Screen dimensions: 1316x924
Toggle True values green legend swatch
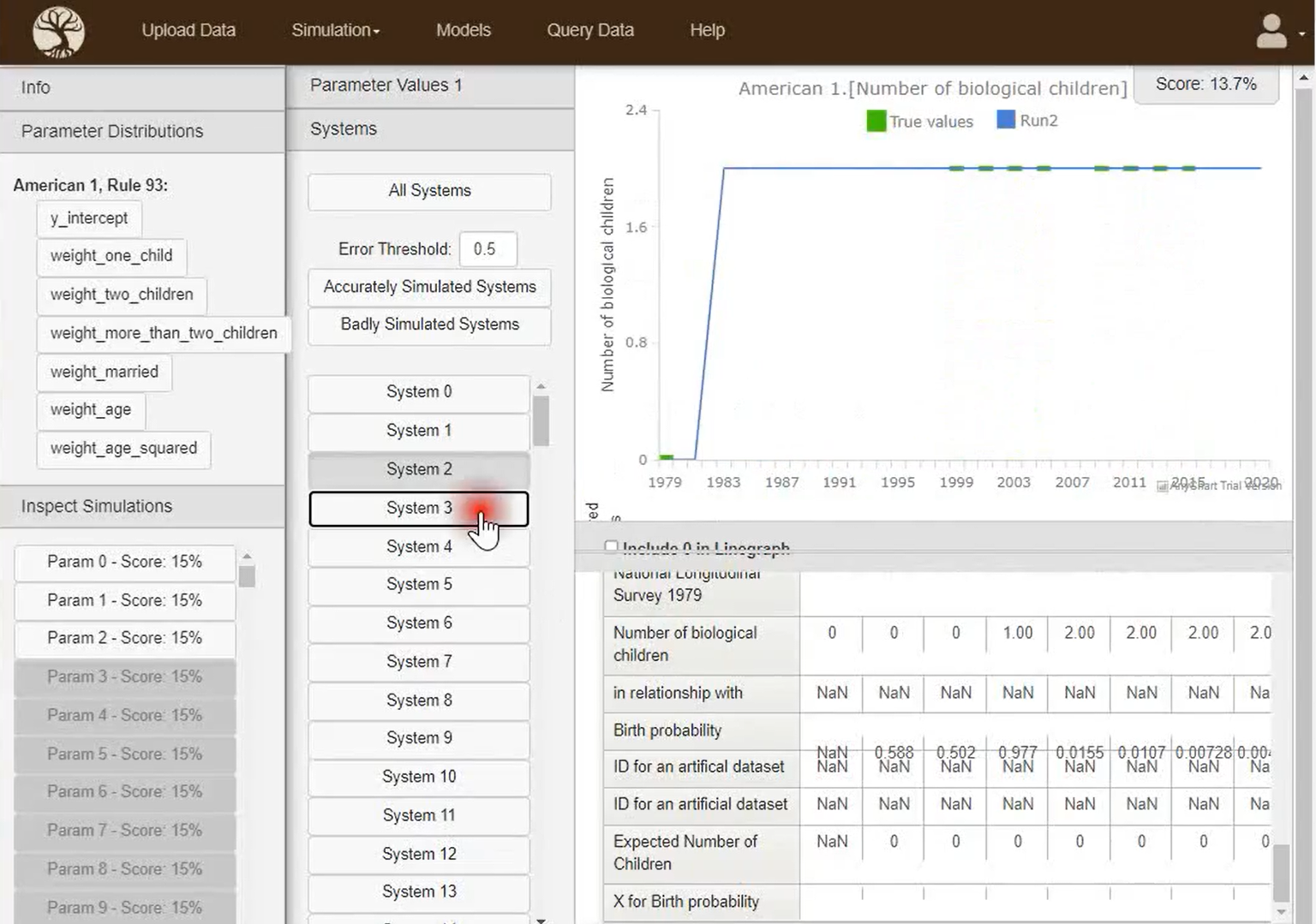[876, 121]
